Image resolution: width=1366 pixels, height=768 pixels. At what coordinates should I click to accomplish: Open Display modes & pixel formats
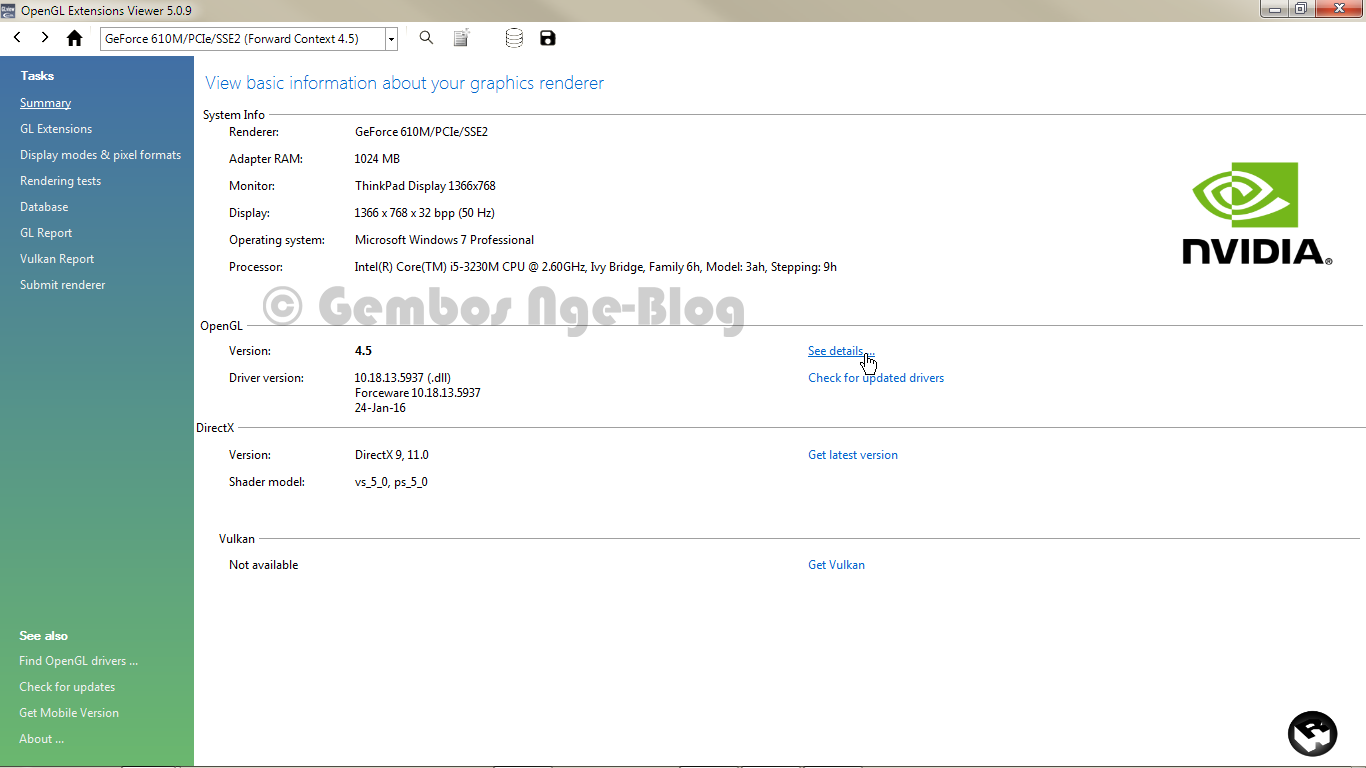[x=100, y=155]
